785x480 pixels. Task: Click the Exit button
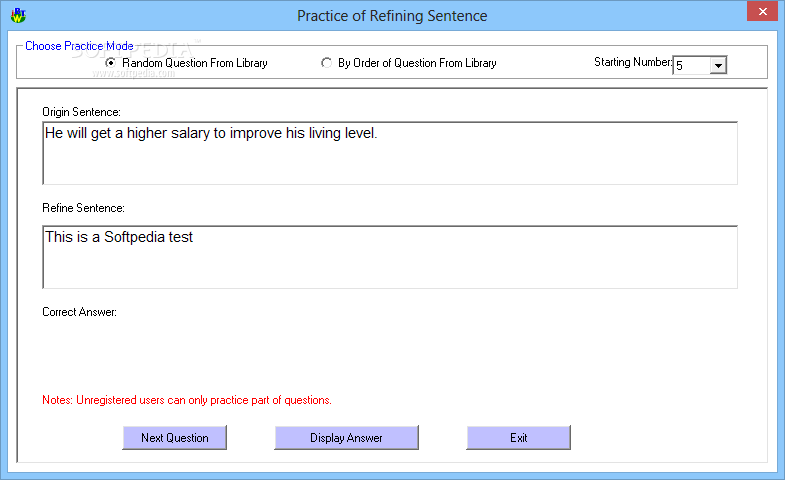(519, 437)
